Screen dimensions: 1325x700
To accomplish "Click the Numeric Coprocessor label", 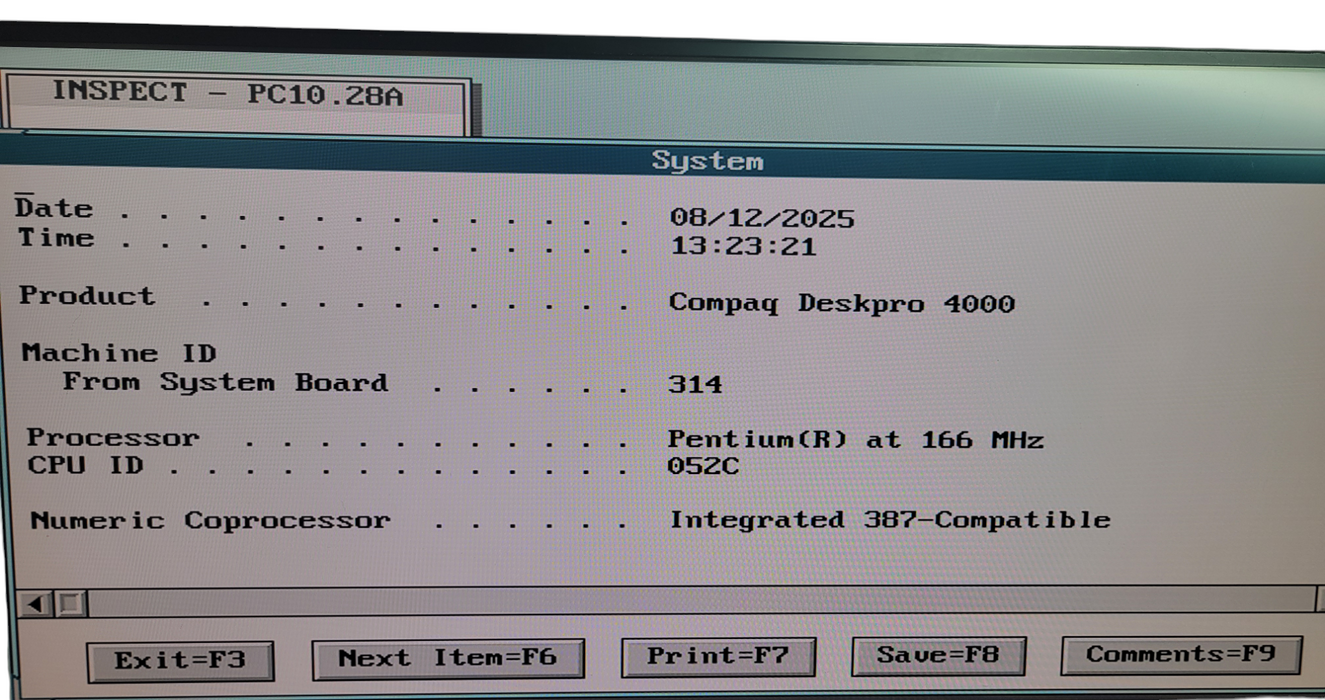I will tap(210, 521).
